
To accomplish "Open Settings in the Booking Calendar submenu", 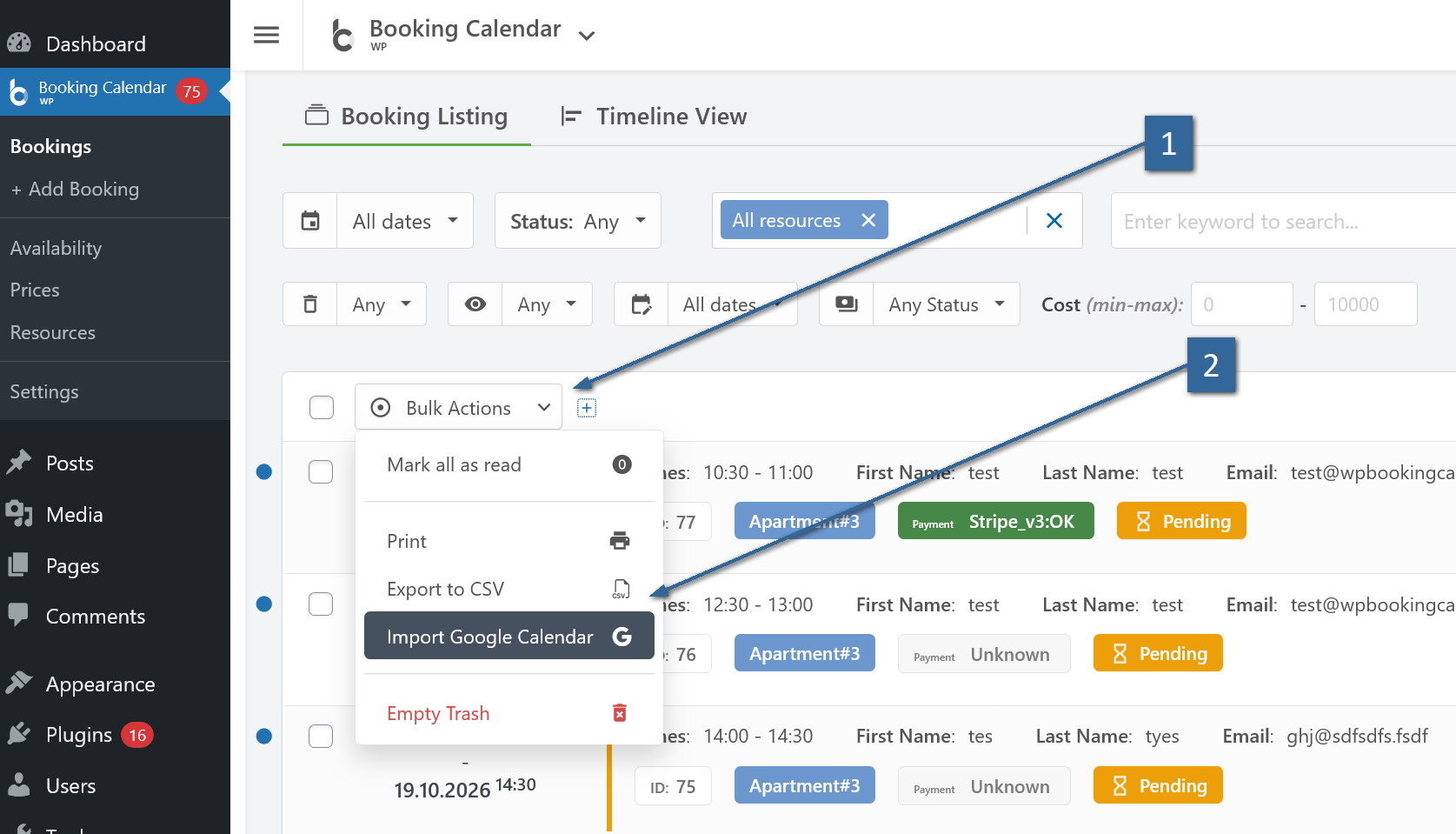I will point(44,391).
